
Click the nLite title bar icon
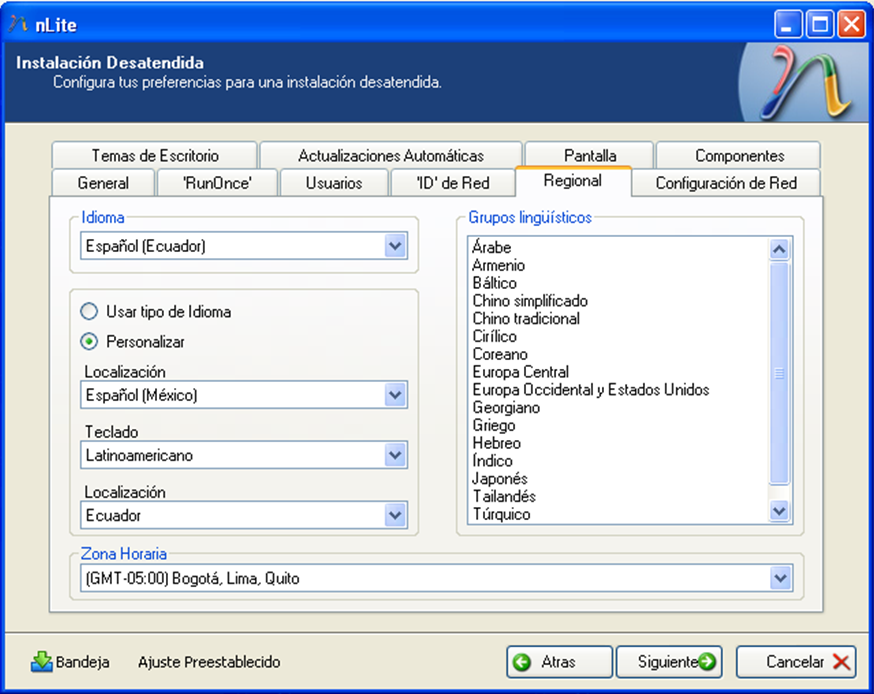click(18, 24)
